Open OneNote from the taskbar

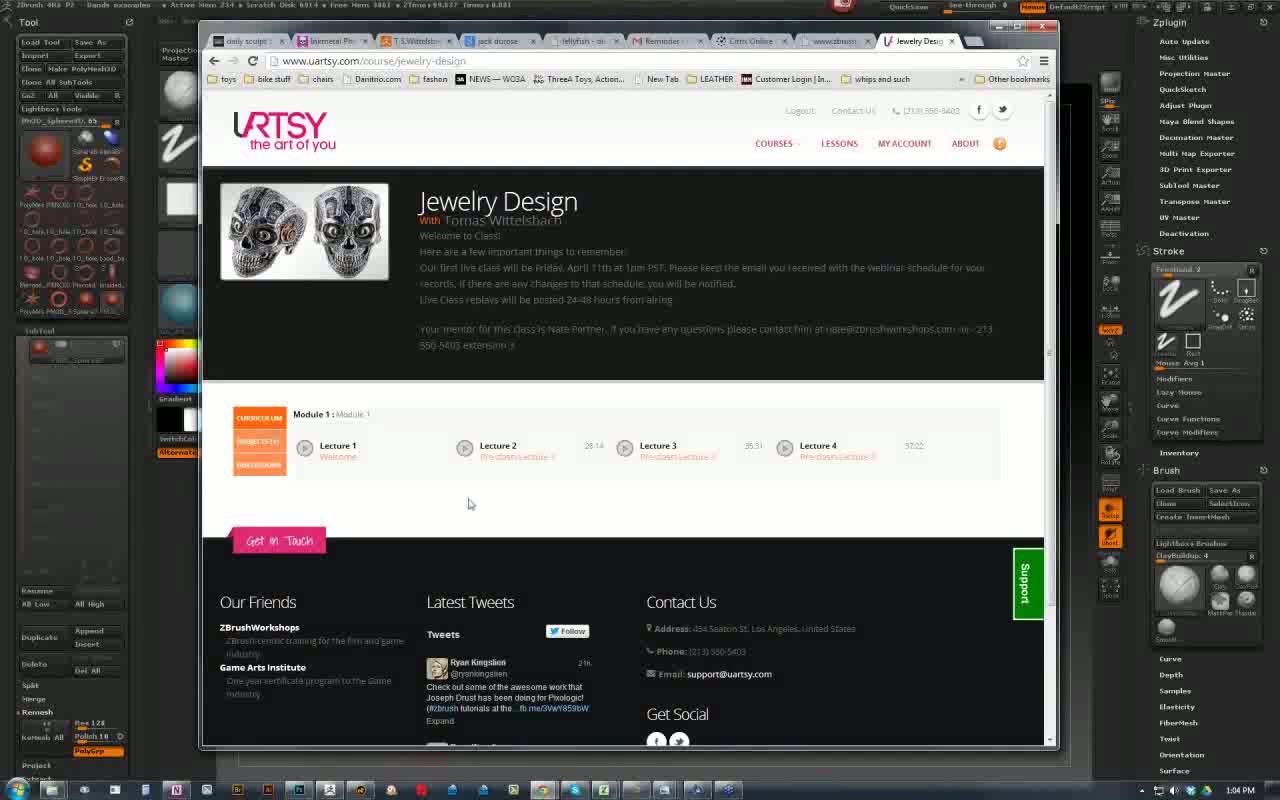pos(176,790)
